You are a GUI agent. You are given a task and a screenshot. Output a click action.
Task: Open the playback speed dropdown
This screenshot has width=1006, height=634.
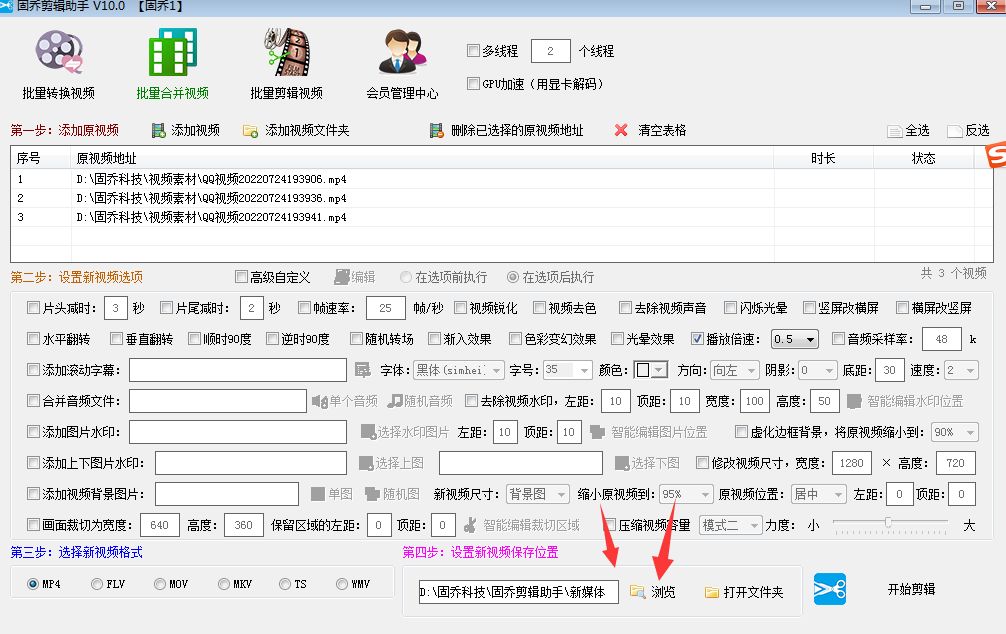(793, 338)
